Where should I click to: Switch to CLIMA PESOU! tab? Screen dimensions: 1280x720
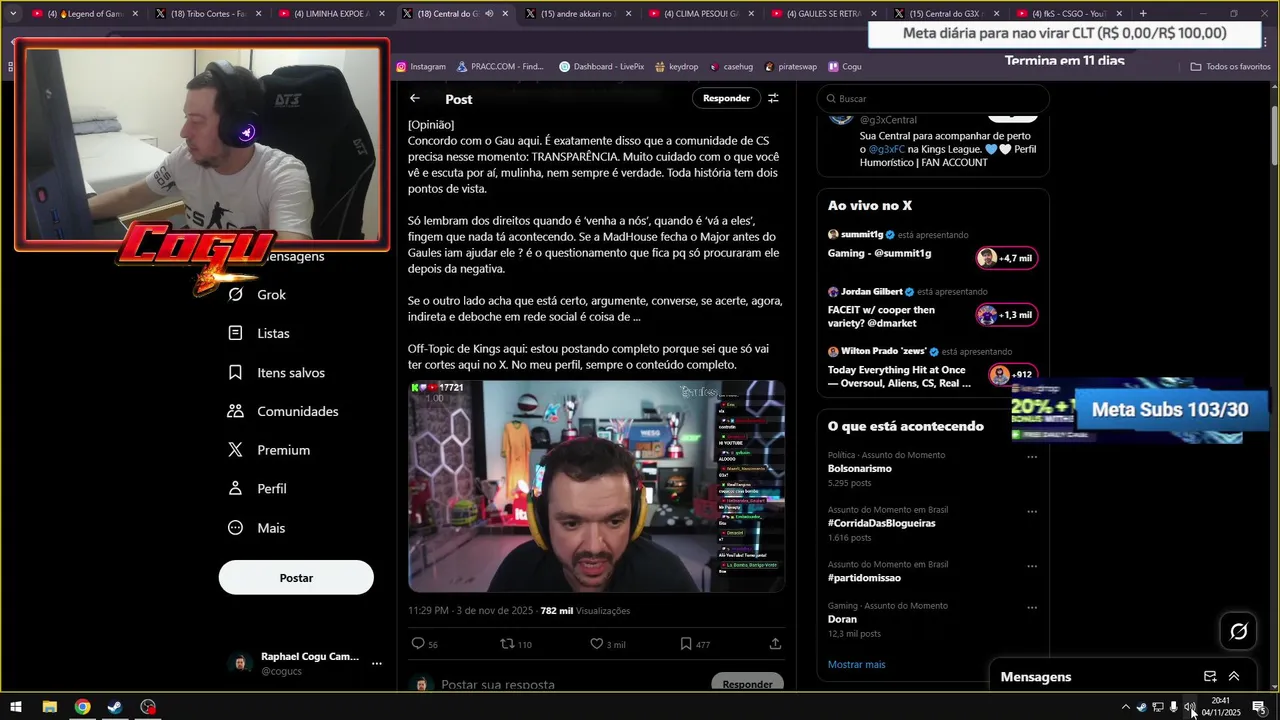coord(700,14)
